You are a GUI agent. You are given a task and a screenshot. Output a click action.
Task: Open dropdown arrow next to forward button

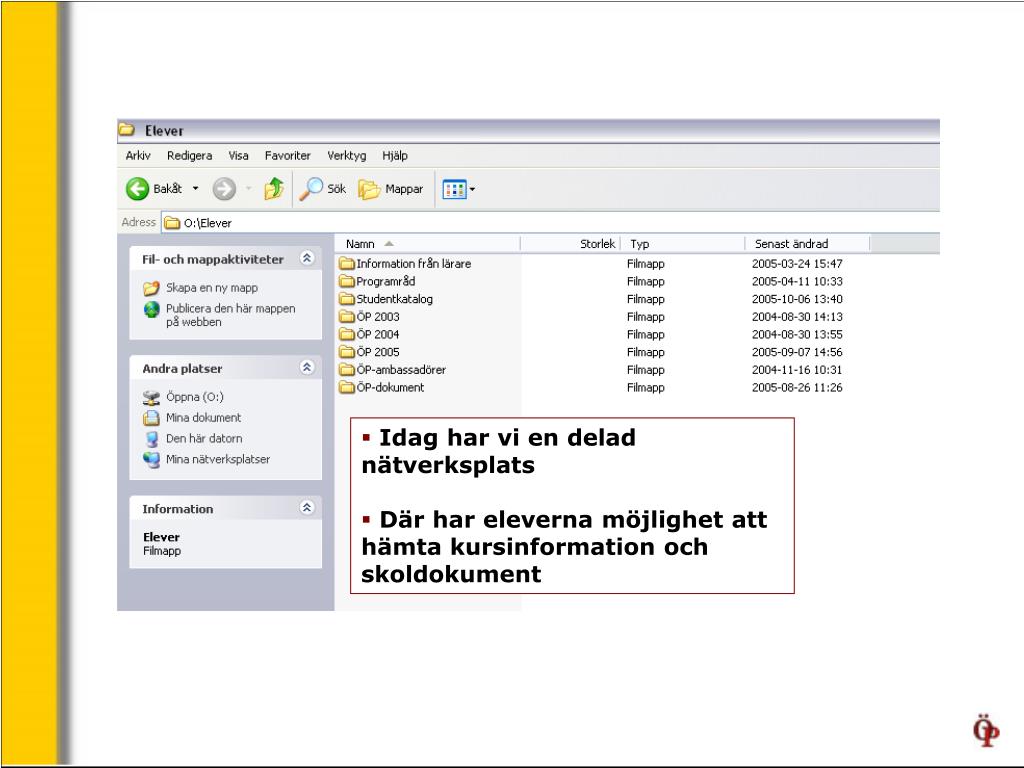click(248, 189)
